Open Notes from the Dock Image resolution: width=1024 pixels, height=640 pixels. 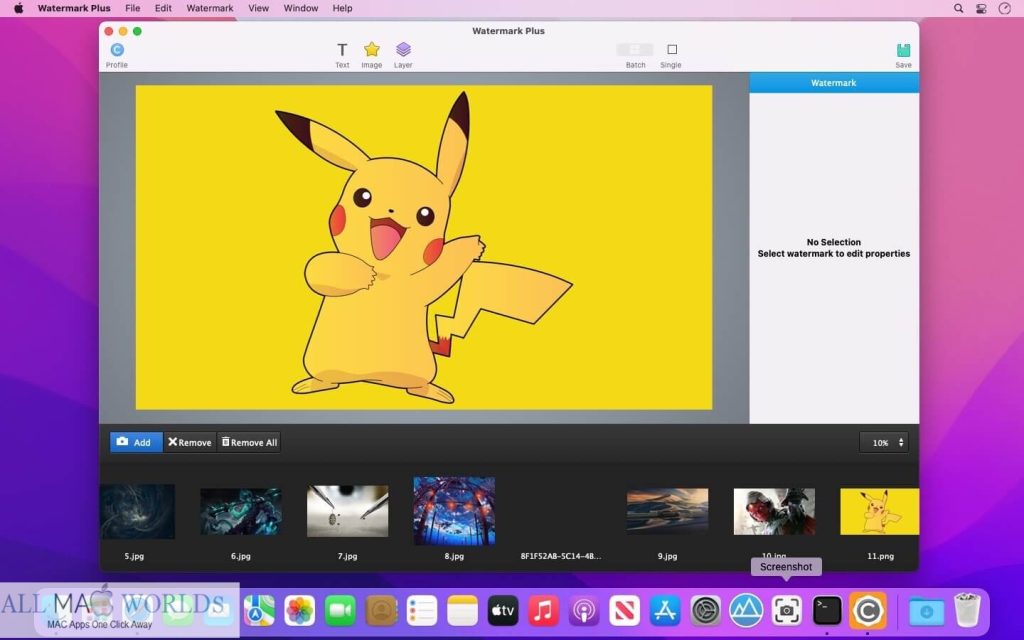coord(462,611)
